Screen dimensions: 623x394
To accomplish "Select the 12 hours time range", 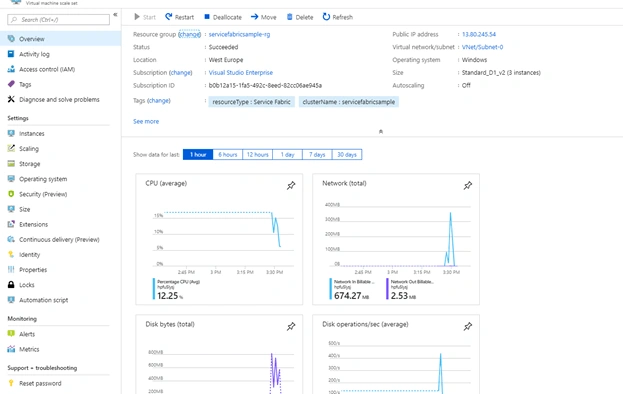I will click(257, 155).
